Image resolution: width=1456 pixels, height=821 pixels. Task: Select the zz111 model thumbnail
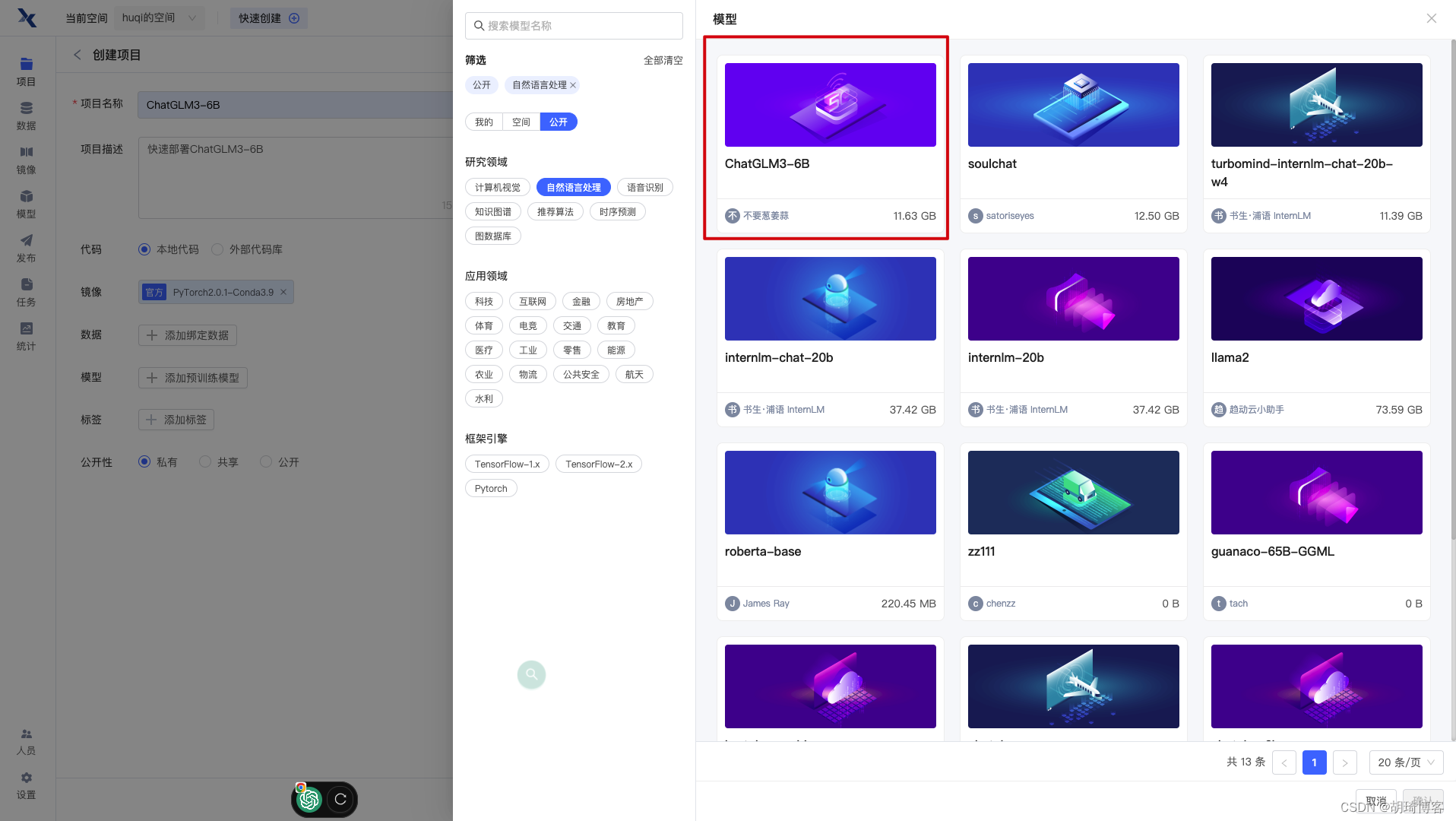point(1074,493)
